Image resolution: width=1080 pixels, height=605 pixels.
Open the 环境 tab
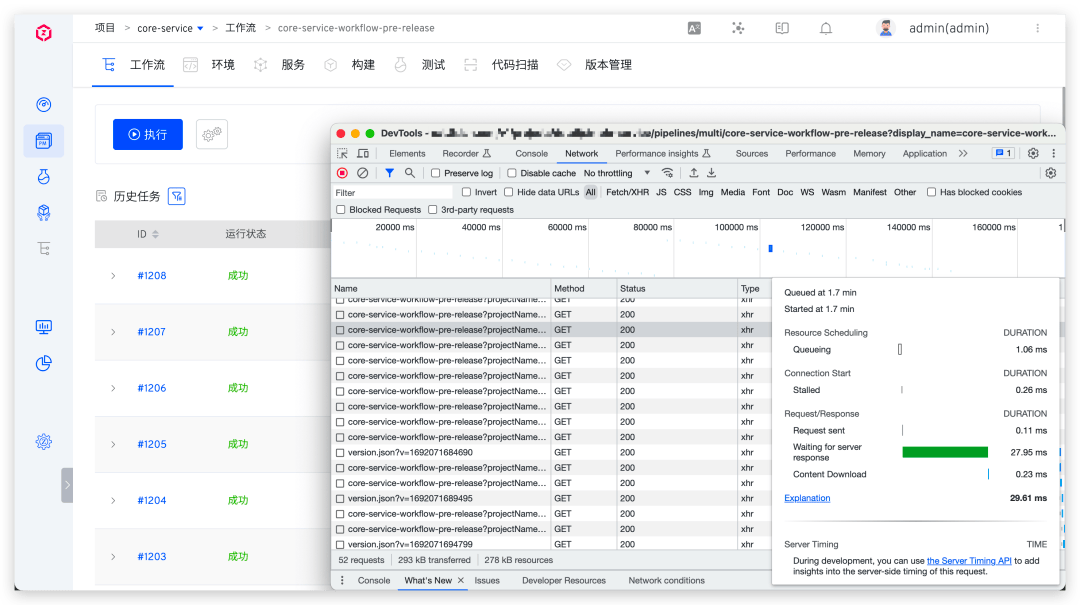coord(222,65)
